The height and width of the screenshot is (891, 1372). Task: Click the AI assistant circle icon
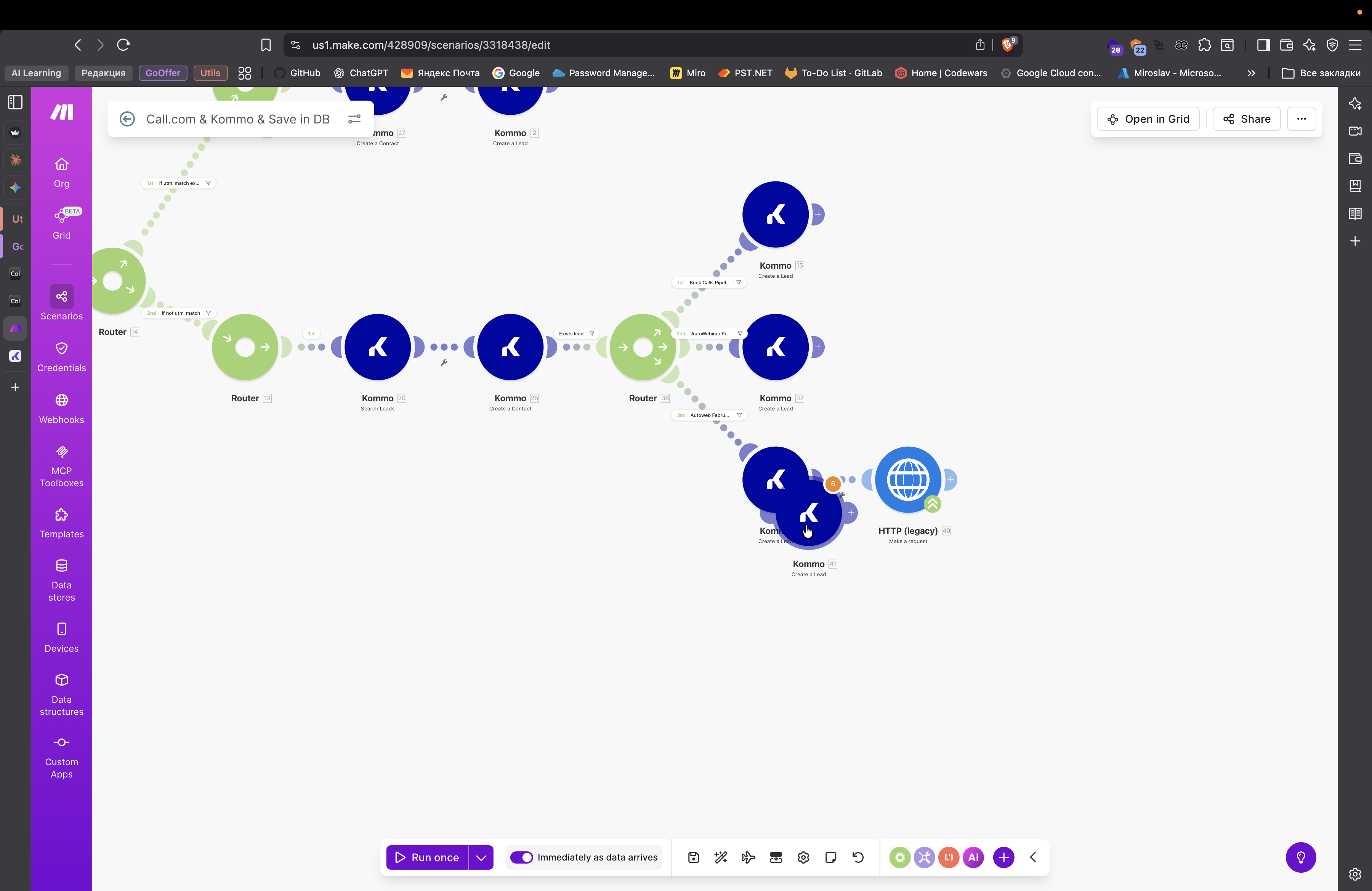point(973,857)
